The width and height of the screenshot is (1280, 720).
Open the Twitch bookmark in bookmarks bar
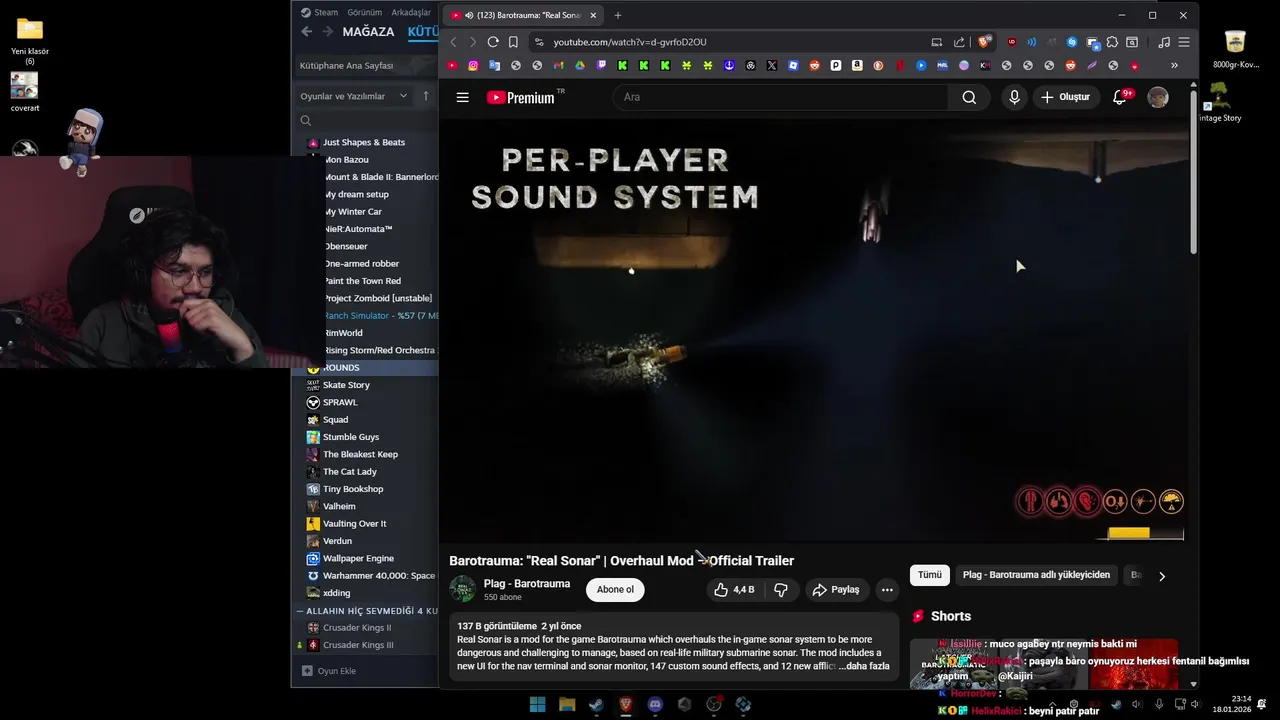(x=602, y=65)
